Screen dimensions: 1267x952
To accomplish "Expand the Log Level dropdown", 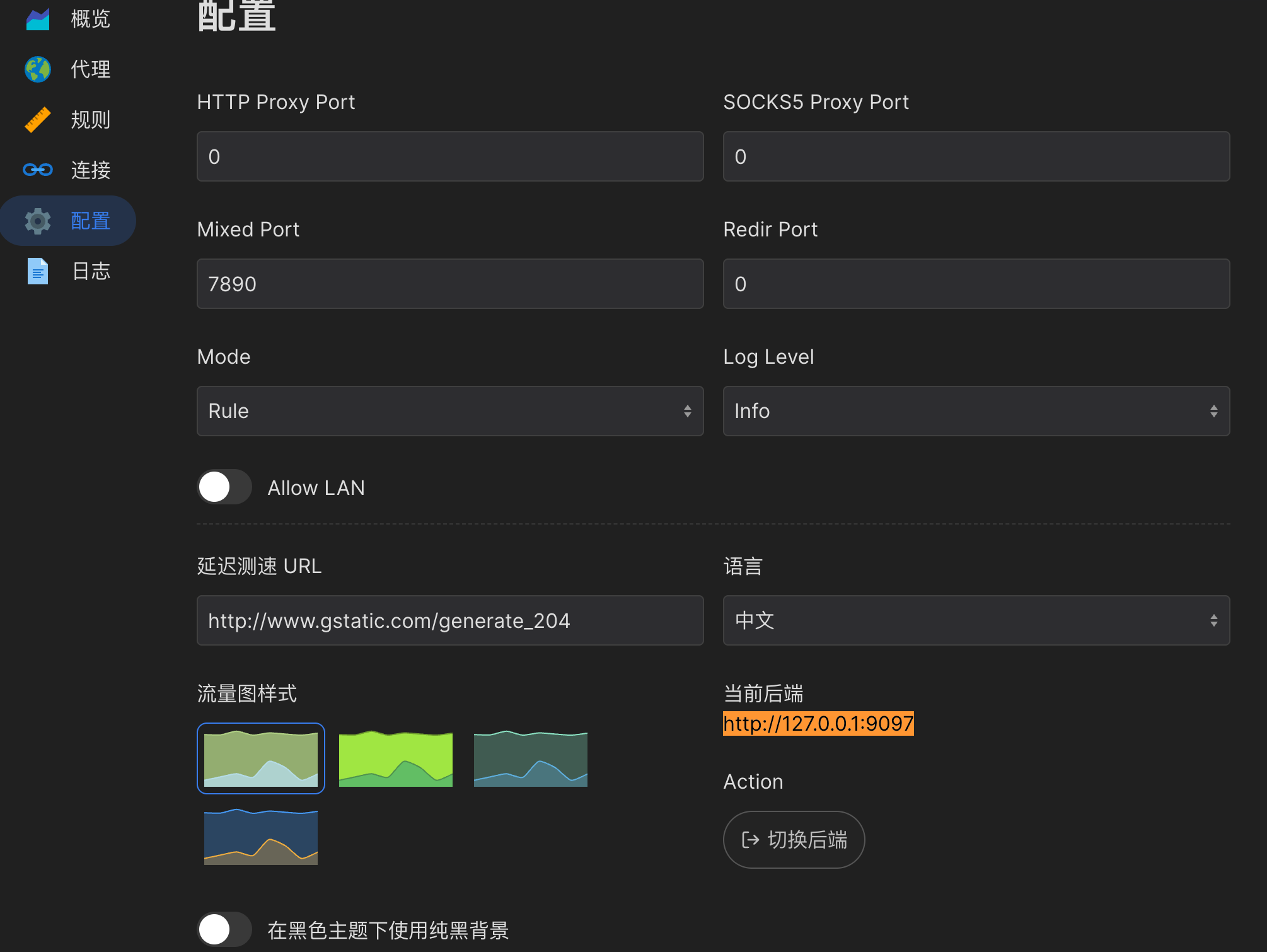I will pos(976,411).
